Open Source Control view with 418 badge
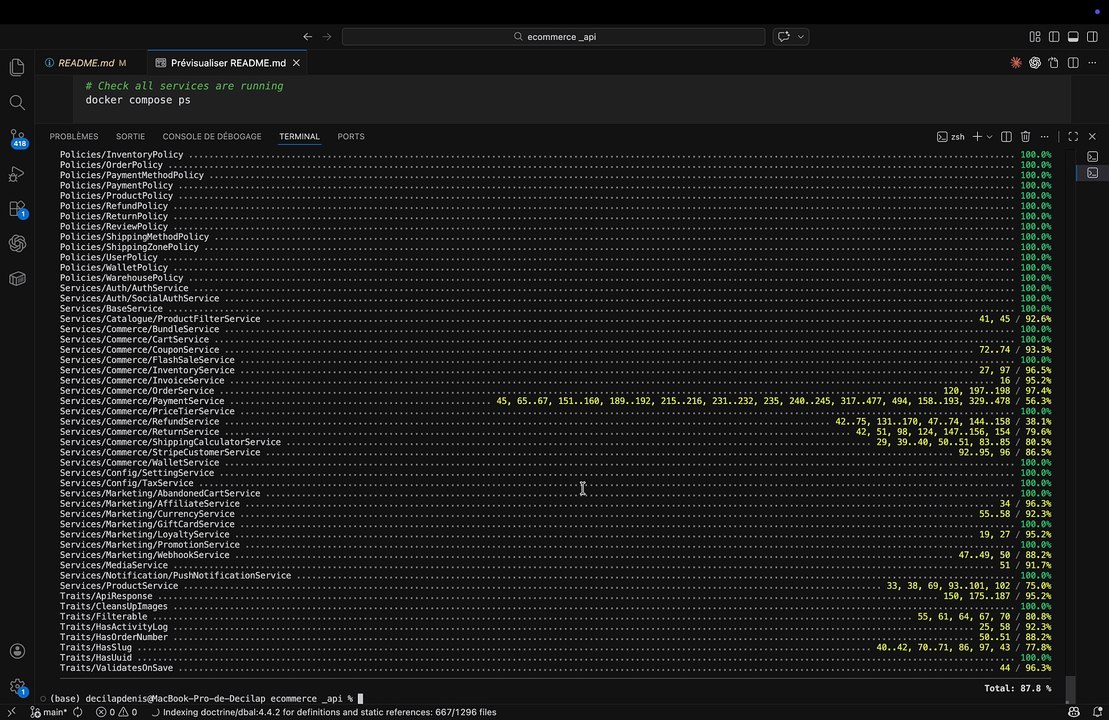1109x720 pixels. click(x=18, y=138)
